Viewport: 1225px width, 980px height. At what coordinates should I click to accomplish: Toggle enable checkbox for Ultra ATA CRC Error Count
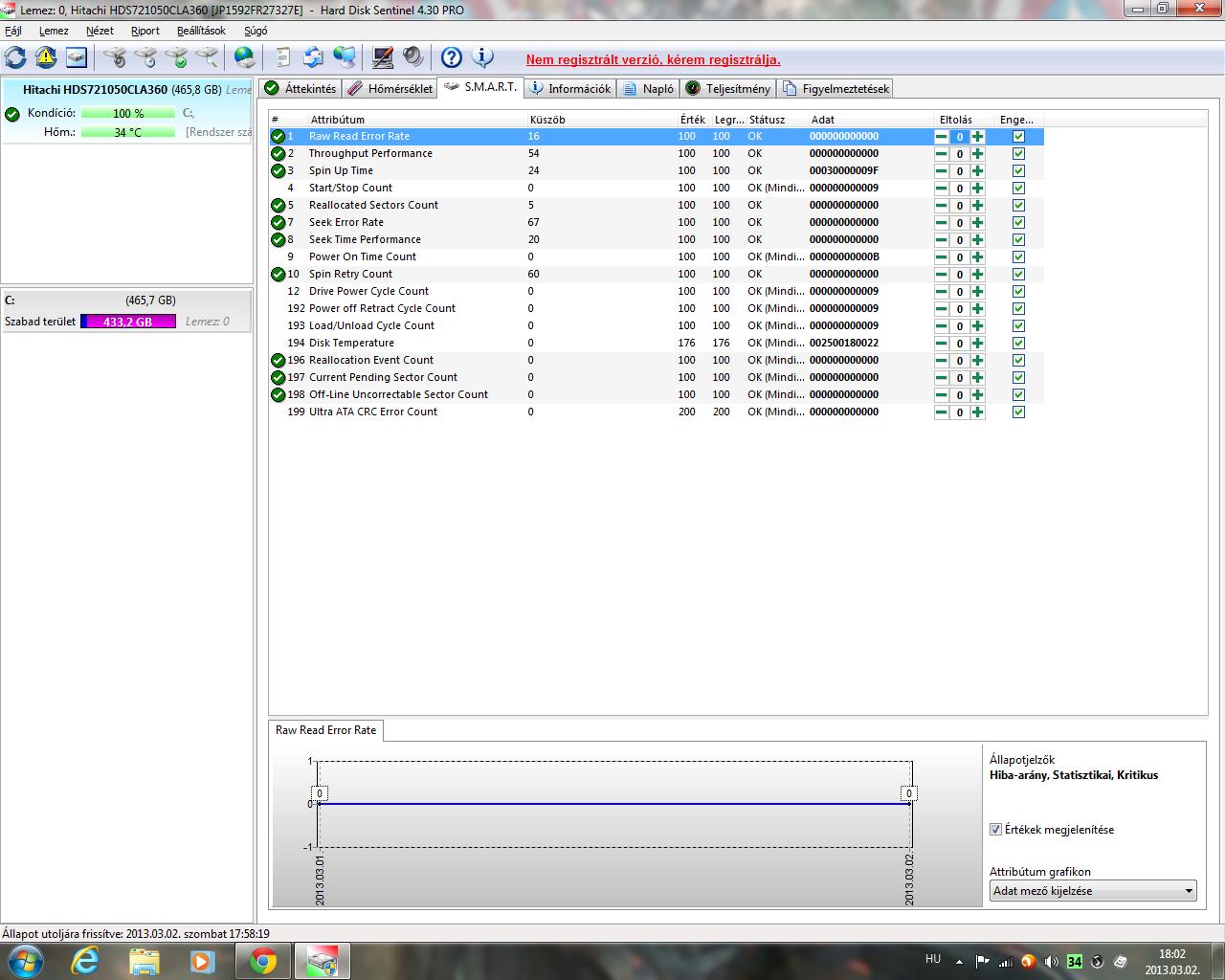pyautogui.click(x=1018, y=412)
